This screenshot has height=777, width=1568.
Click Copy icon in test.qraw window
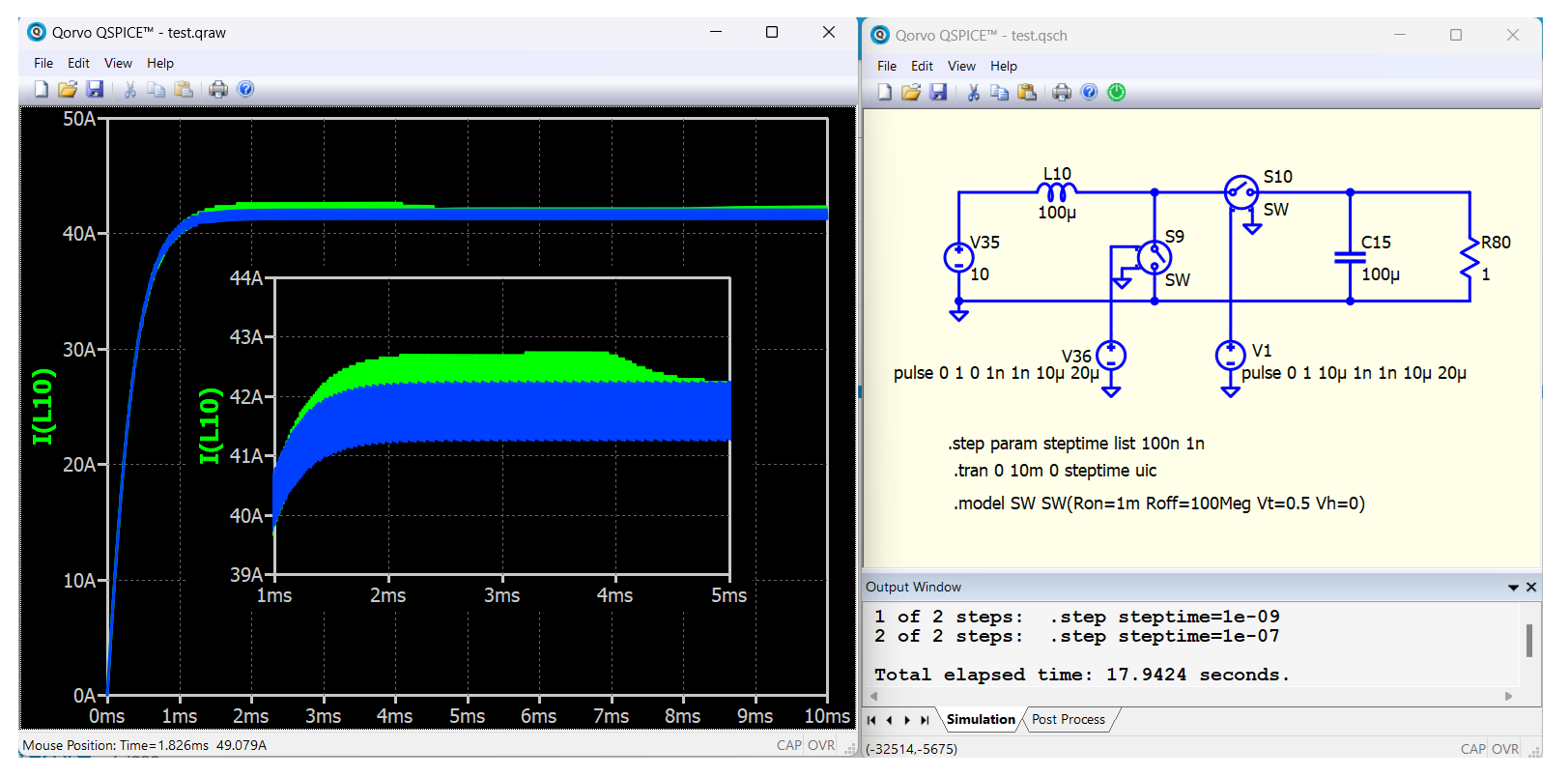156,89
